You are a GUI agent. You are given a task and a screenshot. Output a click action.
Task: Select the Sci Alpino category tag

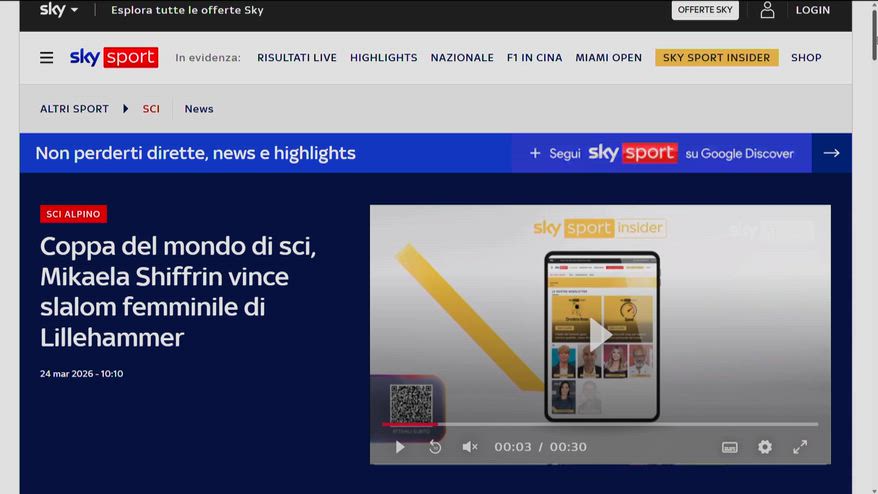pyautogui.click(x=74, y=214)
